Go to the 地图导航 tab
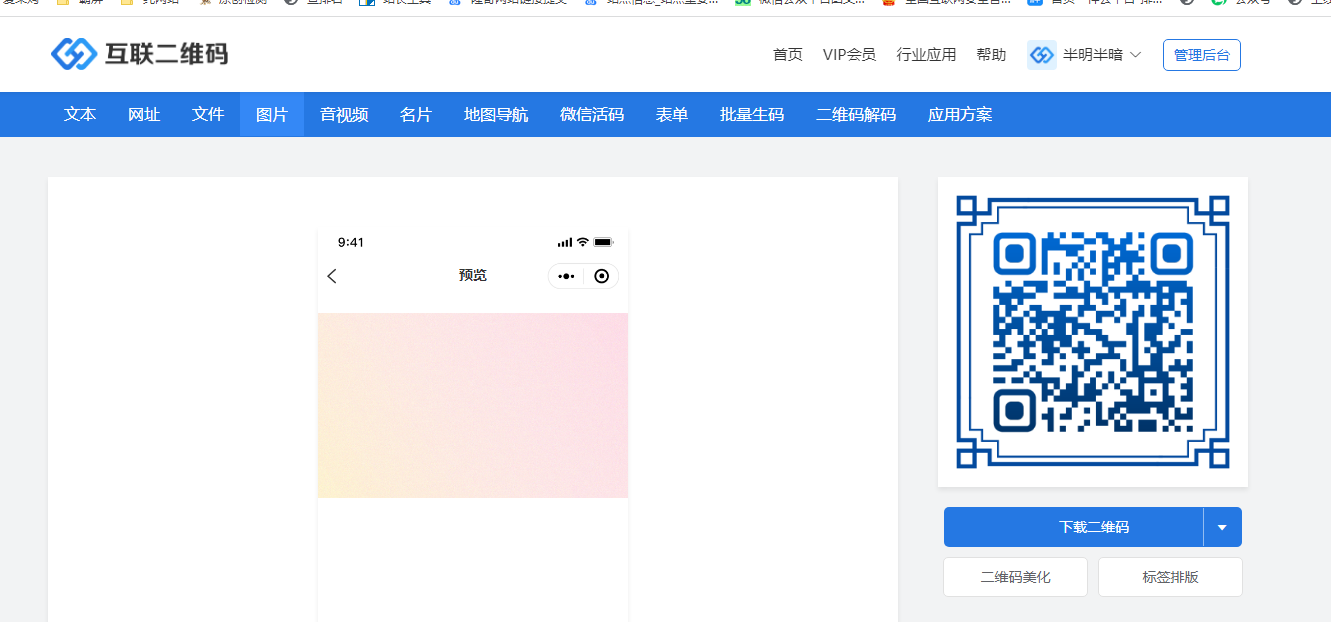The width and height of the screenshot is (1331, 622). (x=496, y=115)
